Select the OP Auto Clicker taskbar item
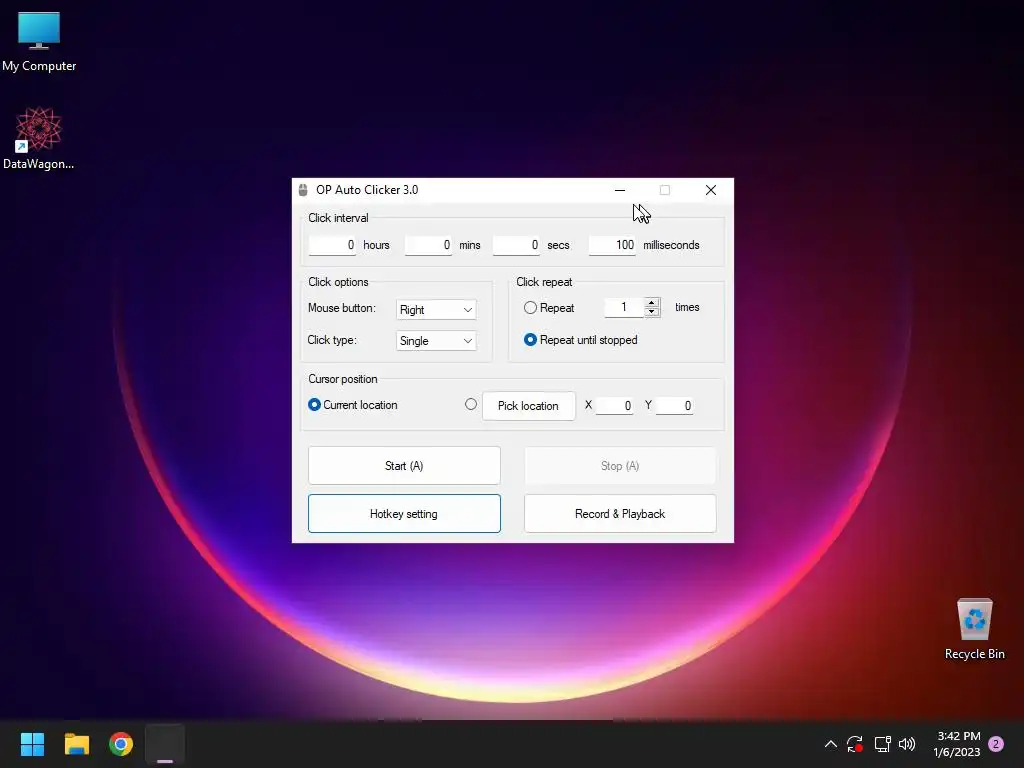Viewport: 1024px width, 768px height. [165, 744]
